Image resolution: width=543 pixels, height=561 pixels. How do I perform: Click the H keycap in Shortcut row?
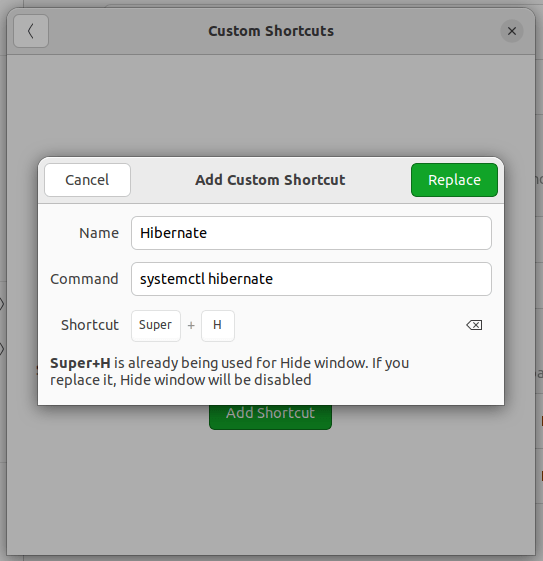pos(217,326)
